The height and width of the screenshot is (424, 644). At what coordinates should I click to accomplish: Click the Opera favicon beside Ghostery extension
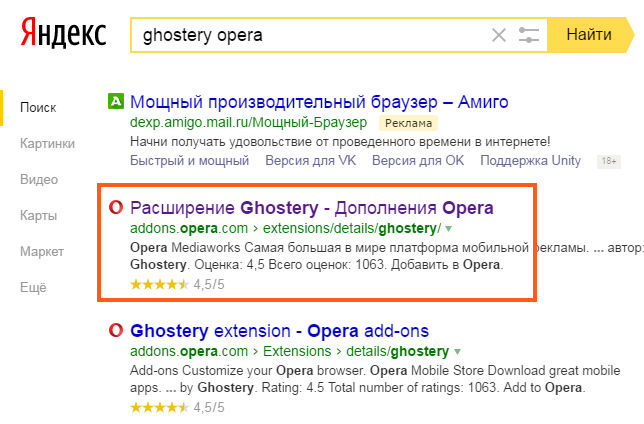tap(116, 331)
